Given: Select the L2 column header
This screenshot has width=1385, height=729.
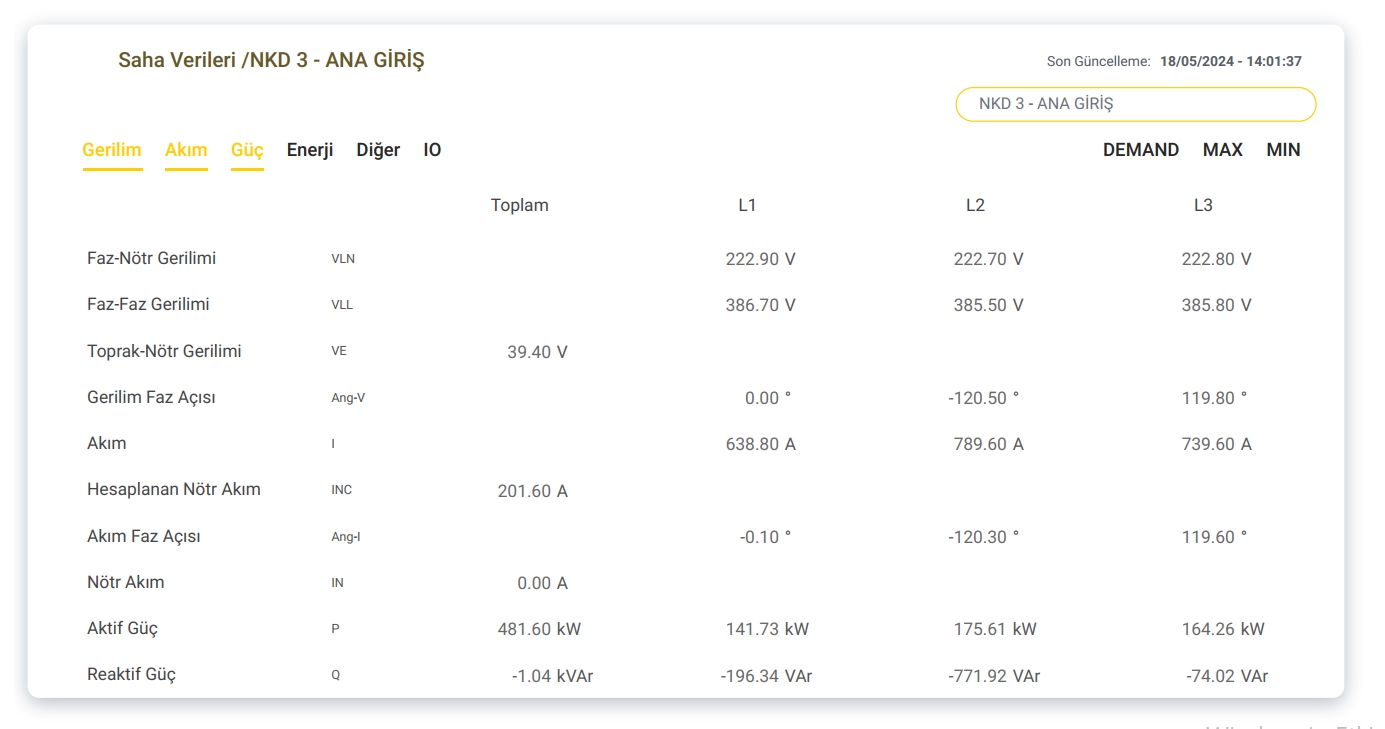Looking at the screenshot, I should [x=975, y=205].
